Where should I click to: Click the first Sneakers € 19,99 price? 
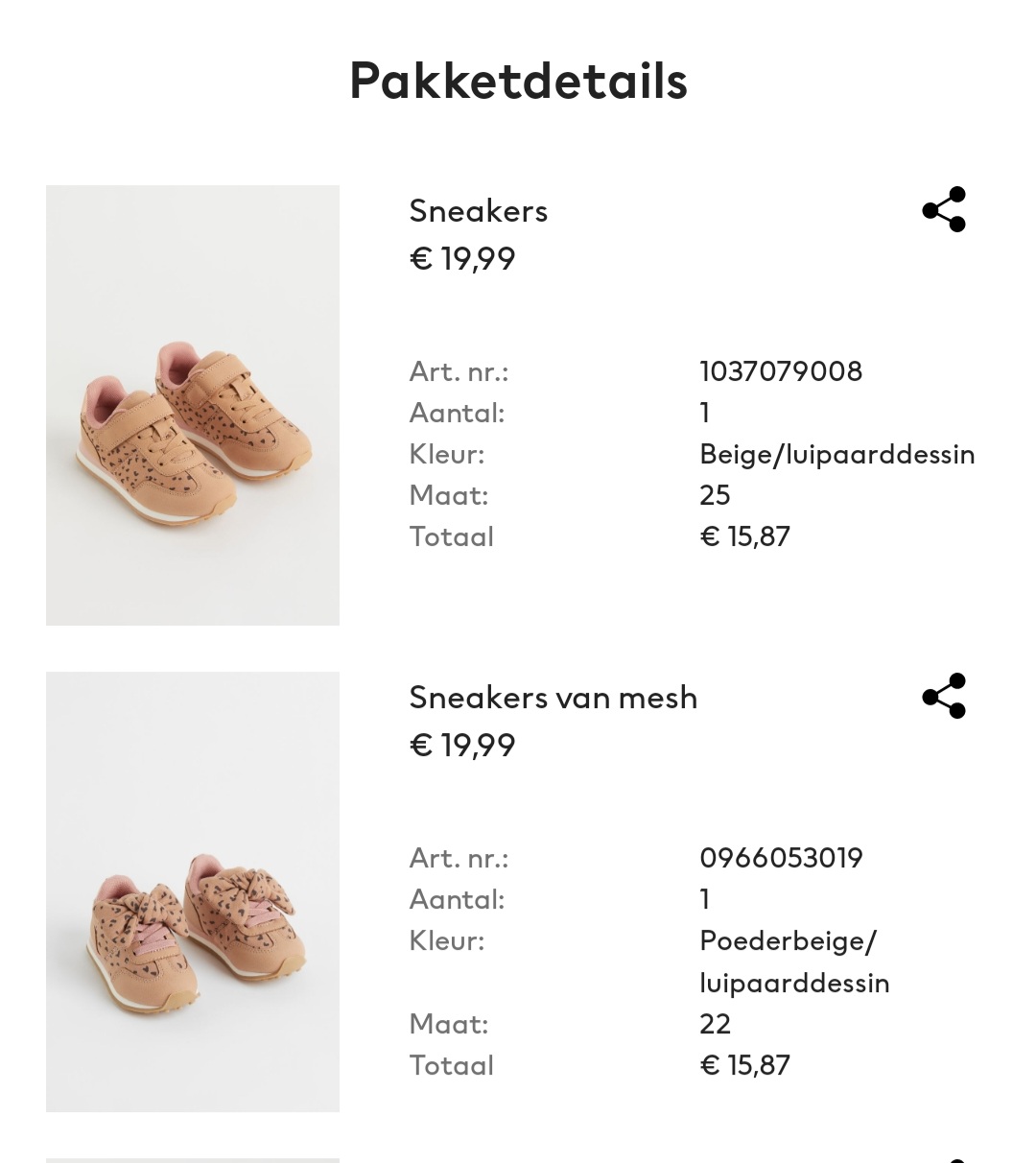click(x=462, y=259)
